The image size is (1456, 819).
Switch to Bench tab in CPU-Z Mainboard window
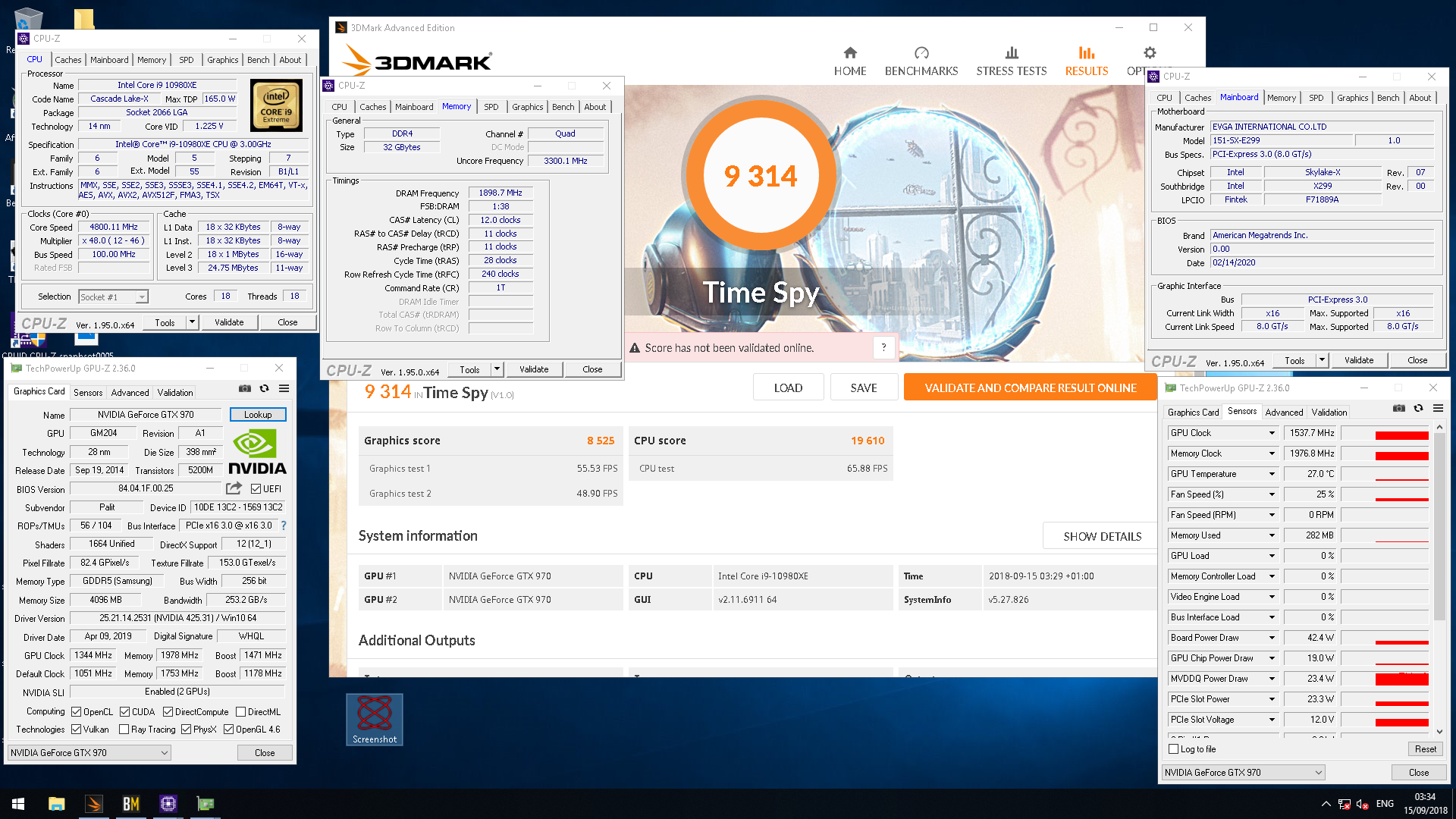point(1388,98)
